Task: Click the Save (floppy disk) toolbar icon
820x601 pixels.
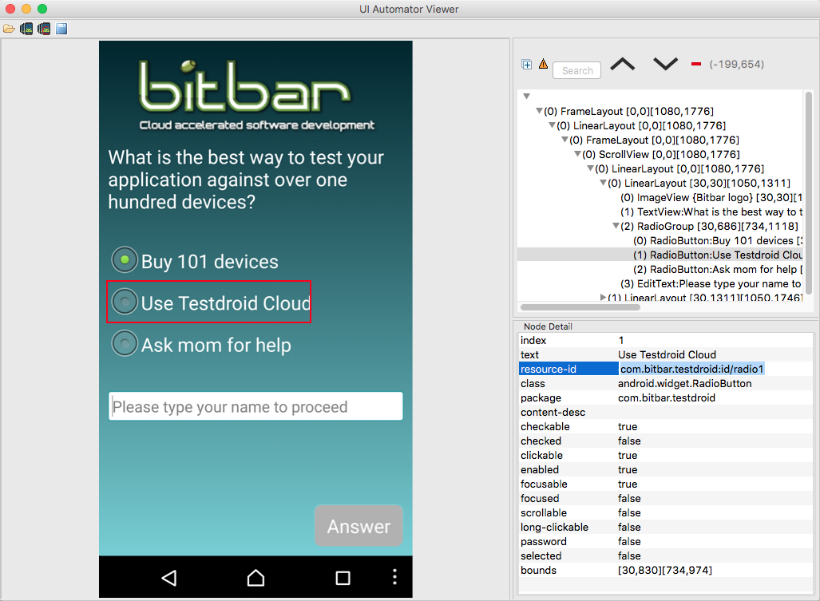Action: [x=62, y=29]
